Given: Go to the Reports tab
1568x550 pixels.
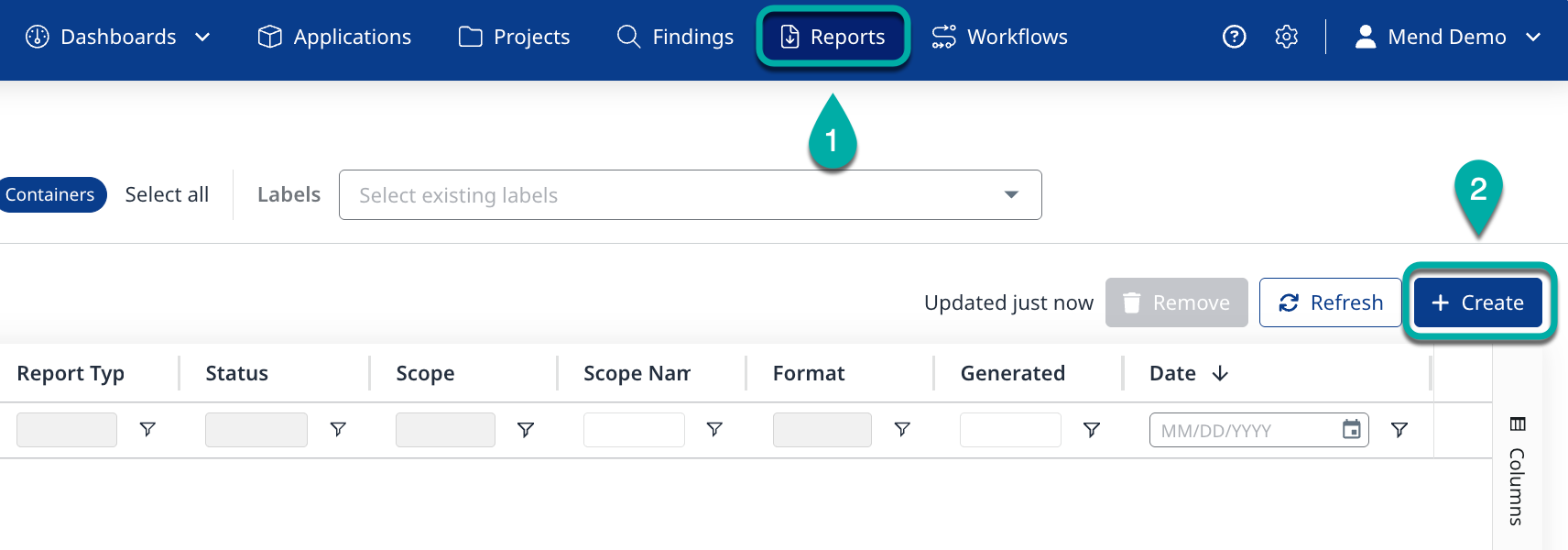Looking at the screenshot, I should pos(833,37).
